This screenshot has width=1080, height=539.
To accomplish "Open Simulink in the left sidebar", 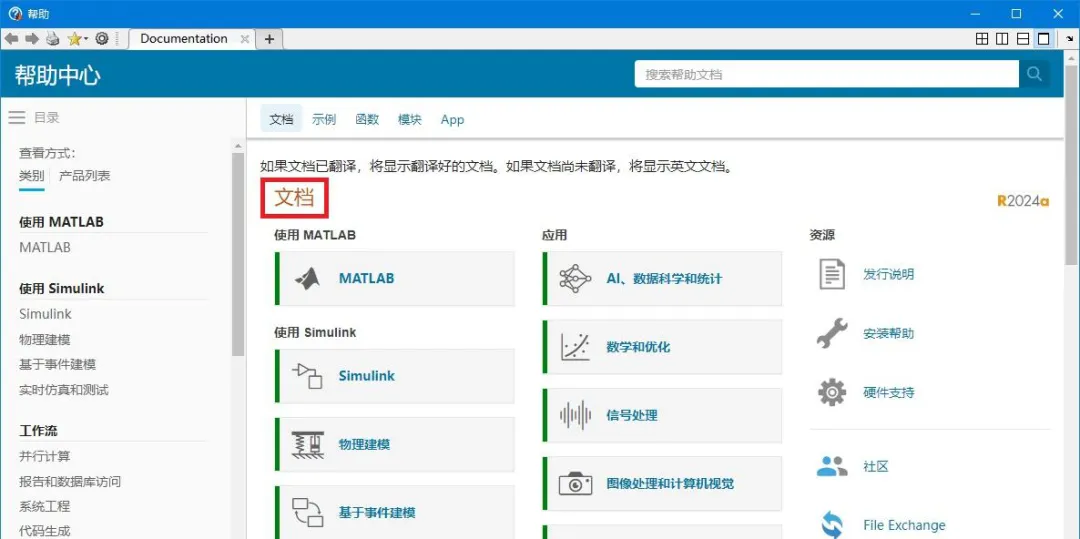I will click(x=45, y=314).
